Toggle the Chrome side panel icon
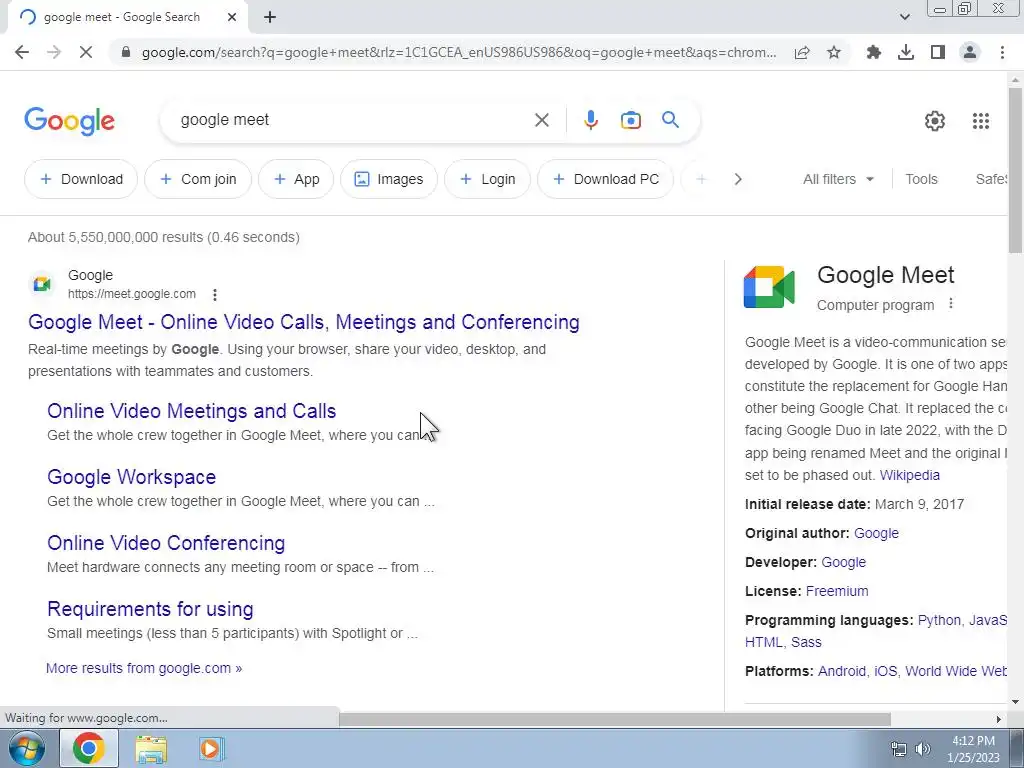The image size is (1024, 768). [x=938, y=52]
